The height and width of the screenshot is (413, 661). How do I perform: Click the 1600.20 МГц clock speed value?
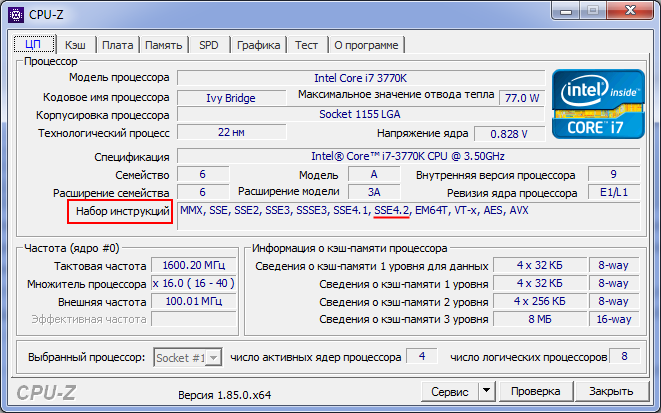tap(194, 266)
